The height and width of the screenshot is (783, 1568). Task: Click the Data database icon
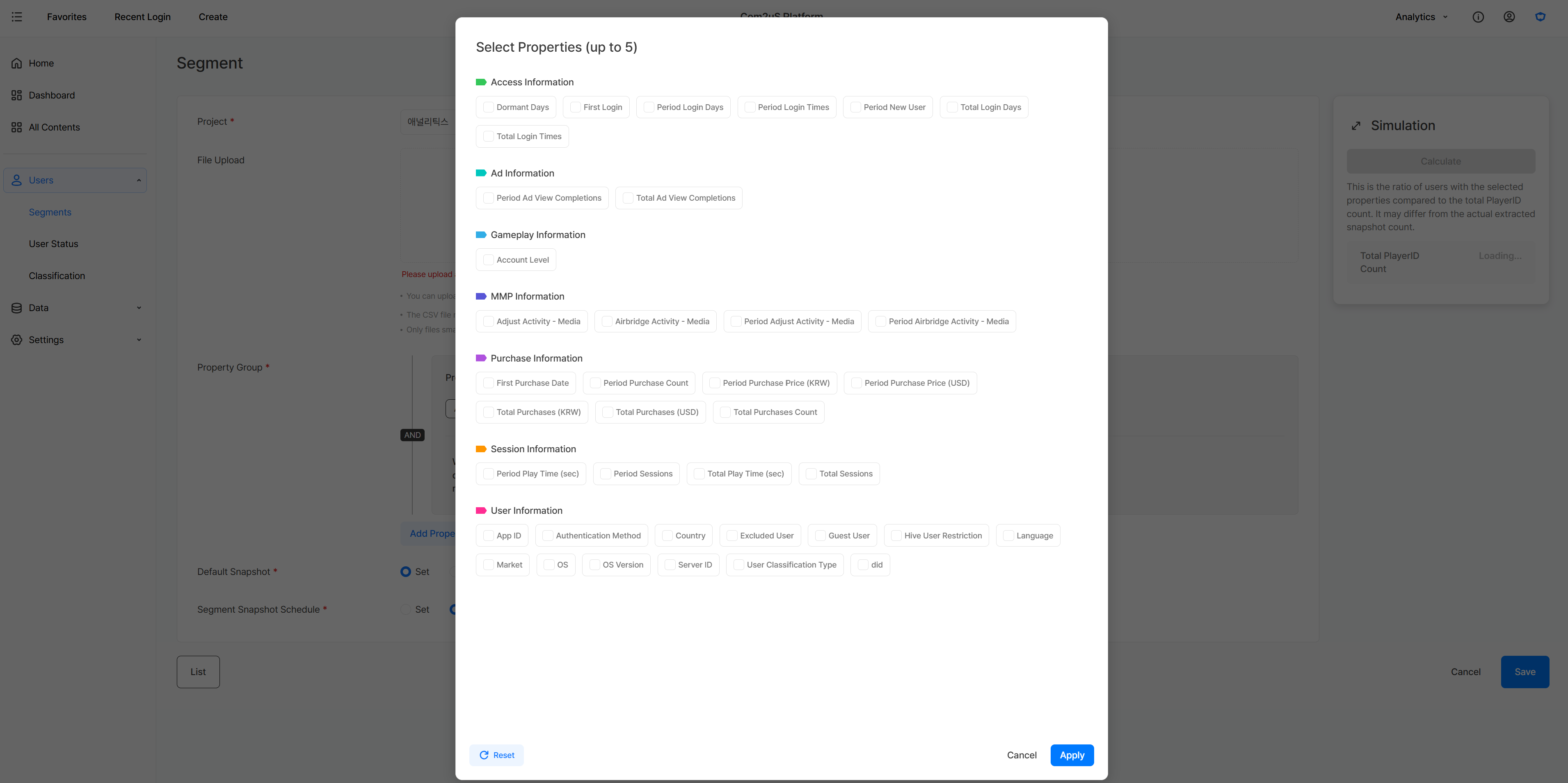(x=16, y=308)
